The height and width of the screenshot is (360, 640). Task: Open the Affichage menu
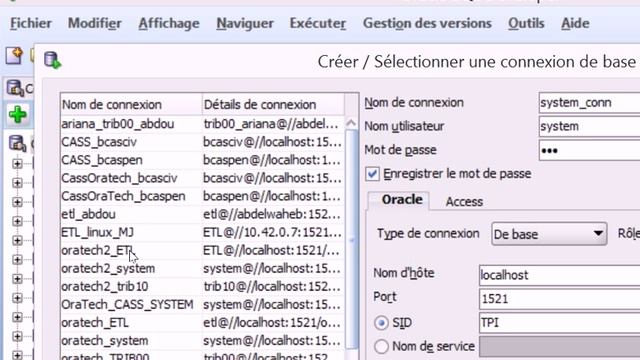[x=169, y=23]
